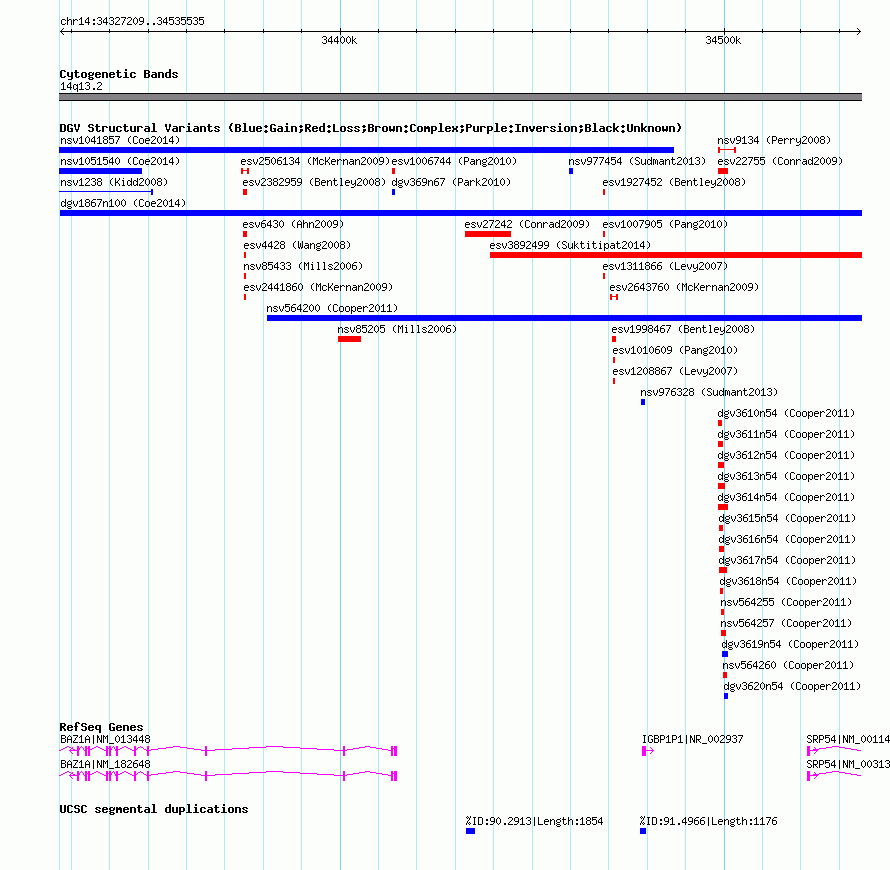
Task: Click nsv1238 (Kidd2008) variant label
Action: click(x=114, y=182)
